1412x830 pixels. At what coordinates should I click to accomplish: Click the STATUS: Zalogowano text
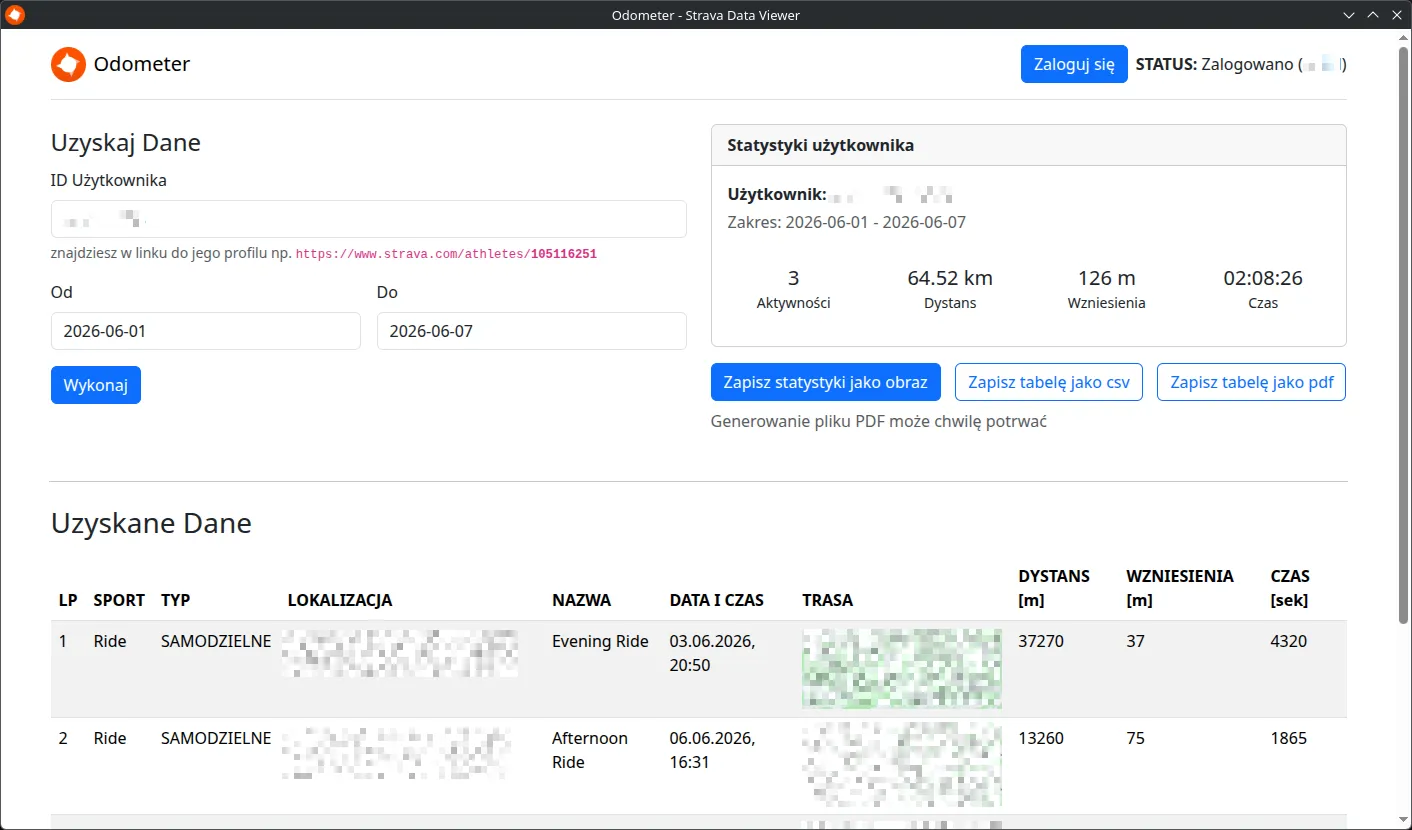[1241, 64]
